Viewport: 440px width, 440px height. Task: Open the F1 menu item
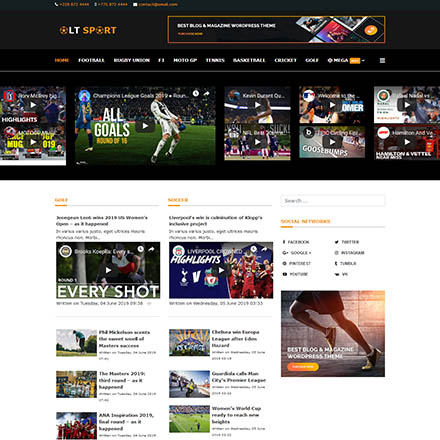(x=161, y=60)
